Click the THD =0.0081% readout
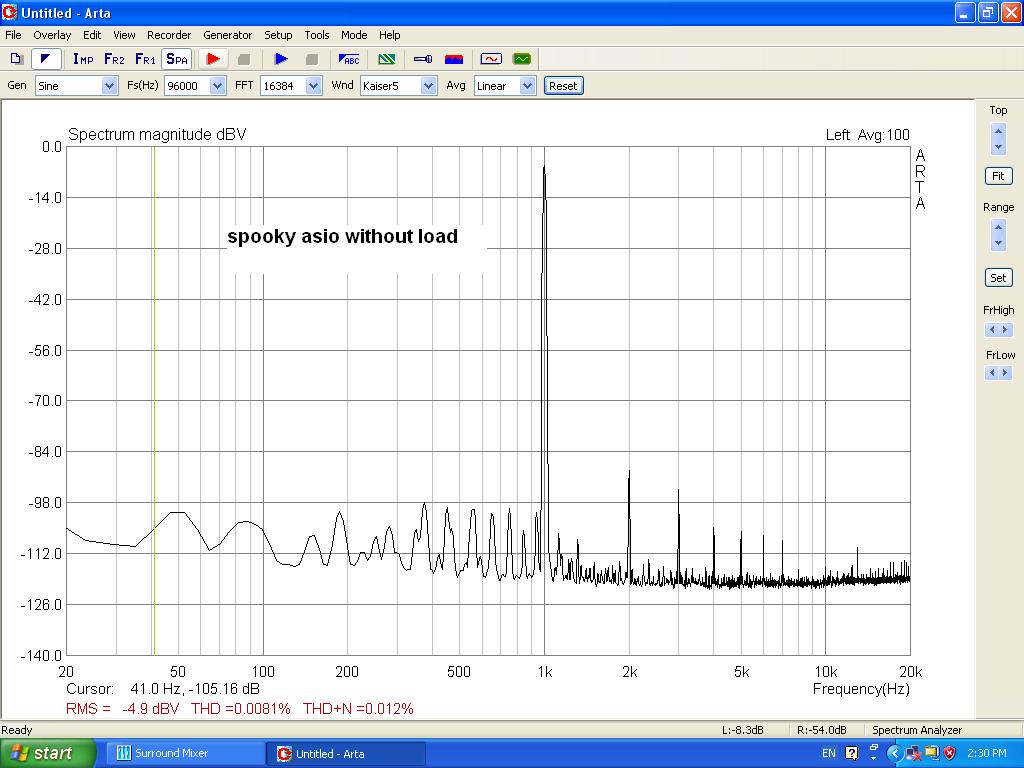This screenshot has height=768, width=1024. (x=240, y=709)
